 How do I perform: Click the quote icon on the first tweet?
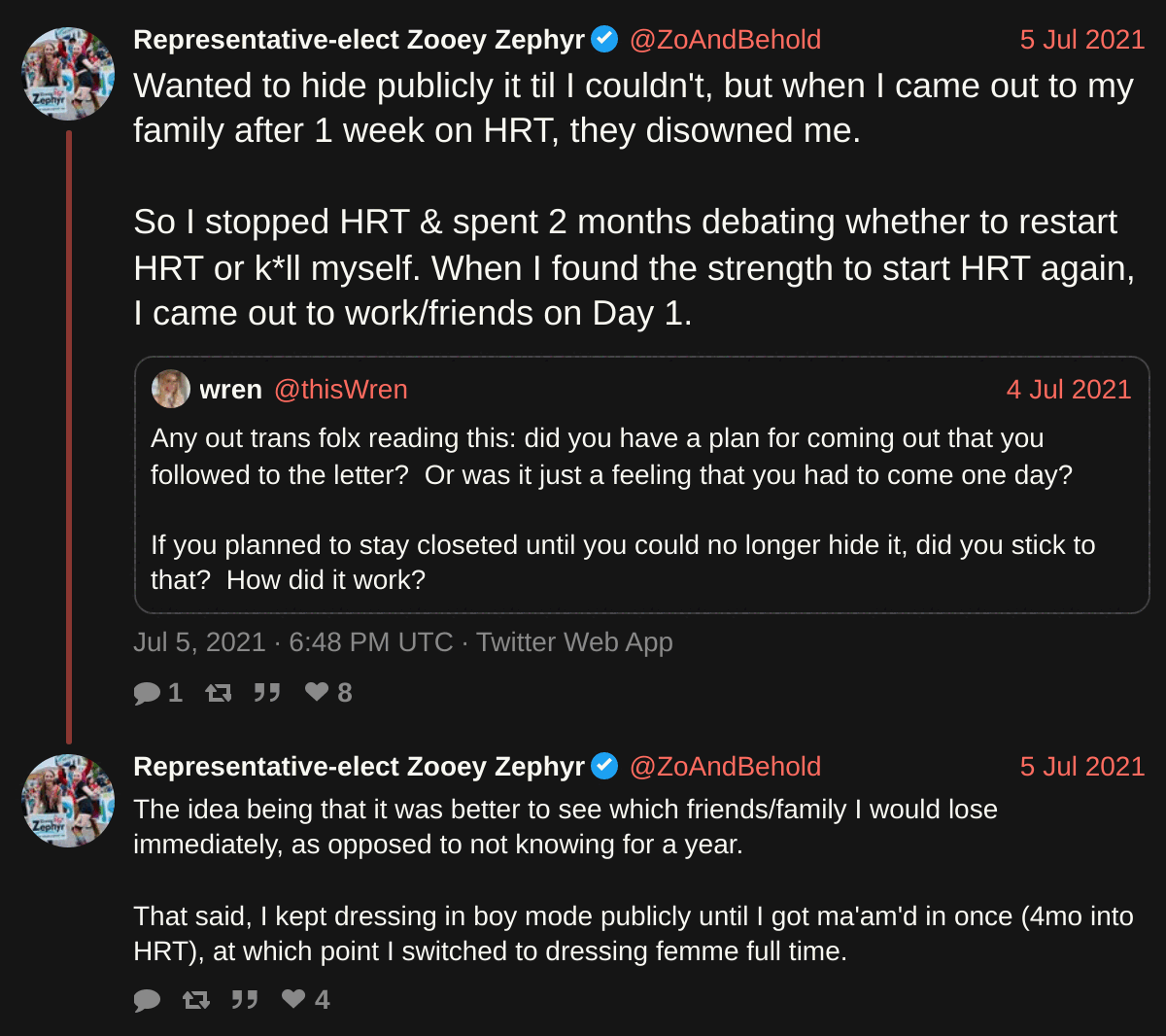point(267,693)
